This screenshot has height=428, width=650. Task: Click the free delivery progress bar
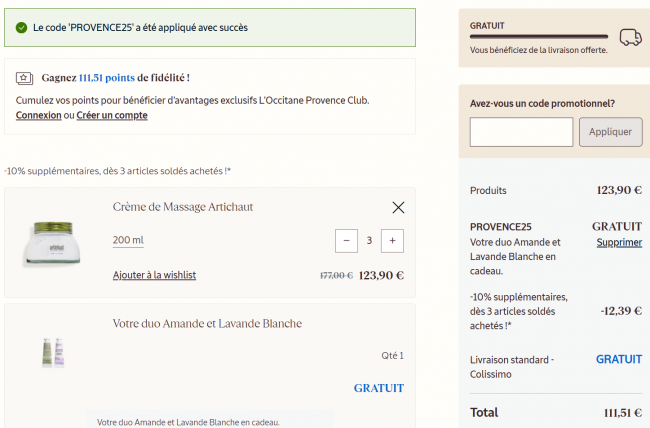pyautogui.click(x=538, y=36)
